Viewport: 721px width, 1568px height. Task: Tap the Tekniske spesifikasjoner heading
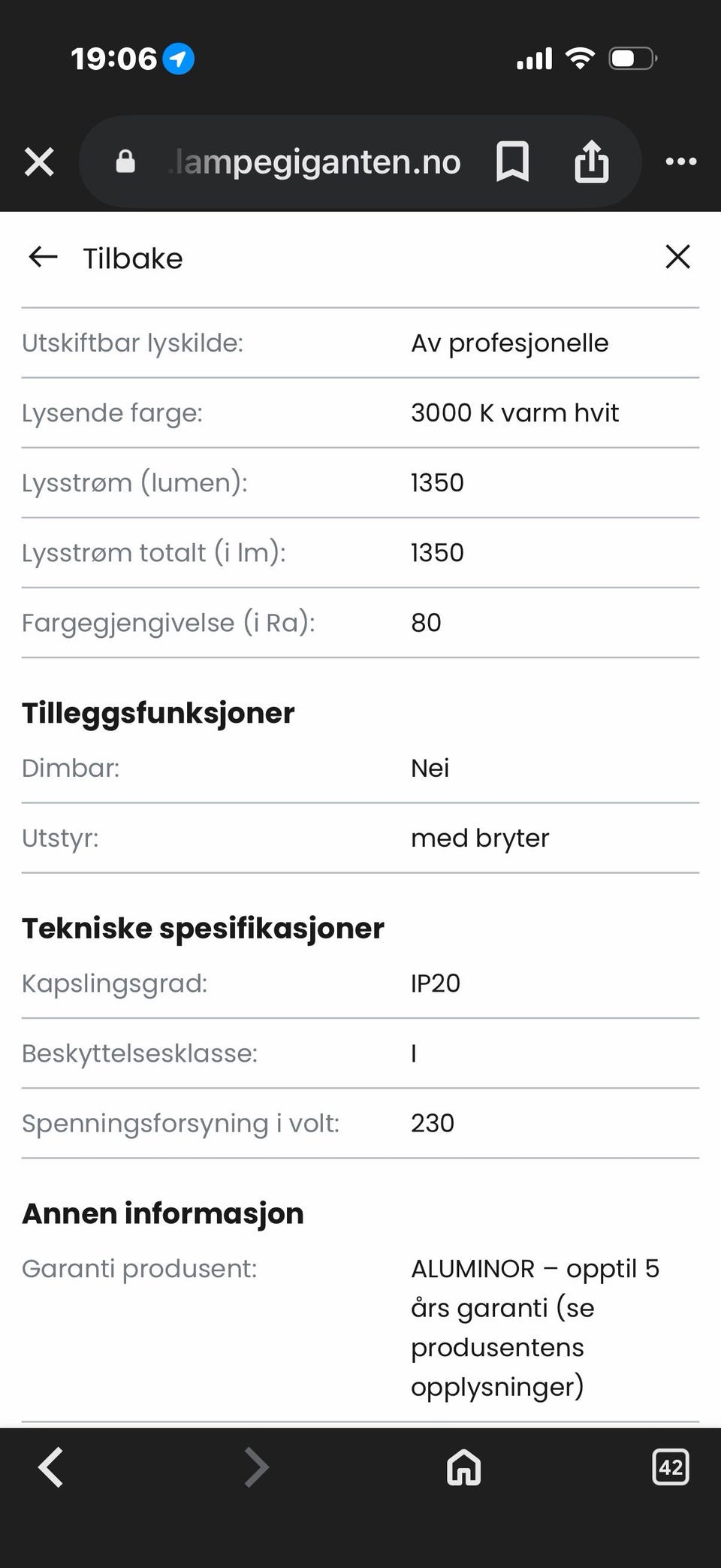point(203,929)
